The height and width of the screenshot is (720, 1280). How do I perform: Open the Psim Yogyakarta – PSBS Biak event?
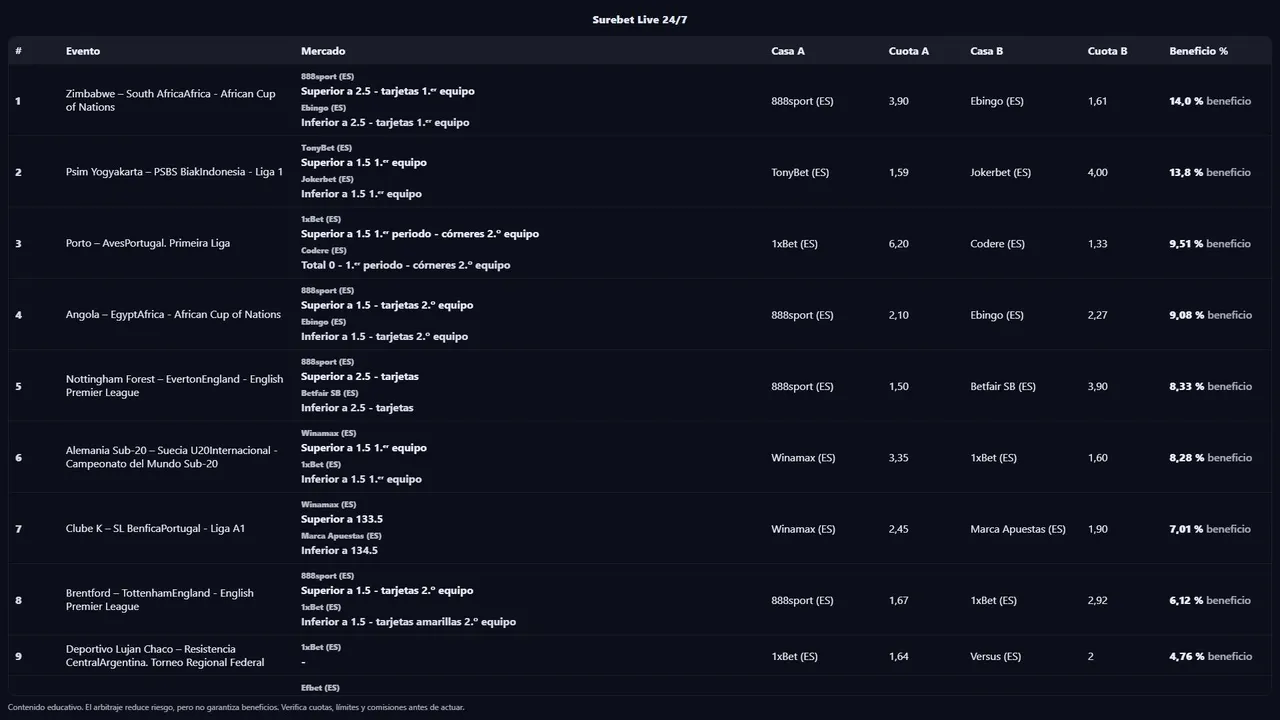click(x=174, y=172)
